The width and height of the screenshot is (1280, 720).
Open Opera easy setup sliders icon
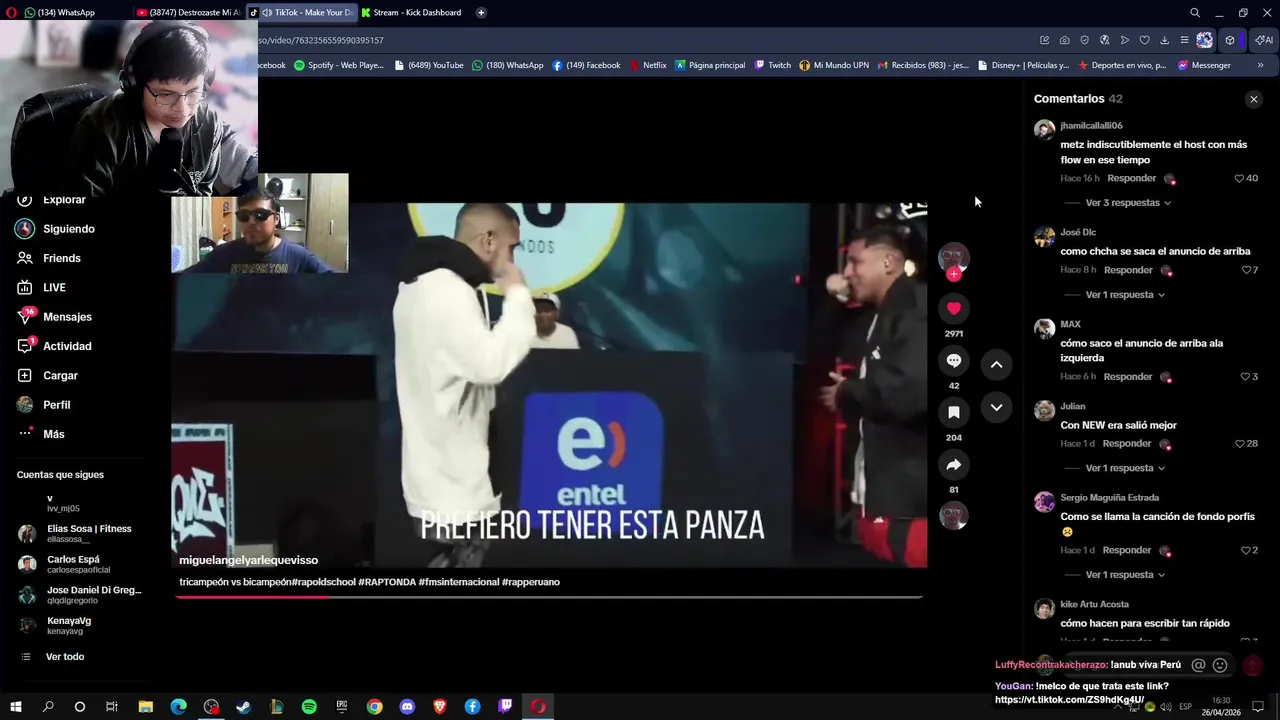(x=1184, y=40)
